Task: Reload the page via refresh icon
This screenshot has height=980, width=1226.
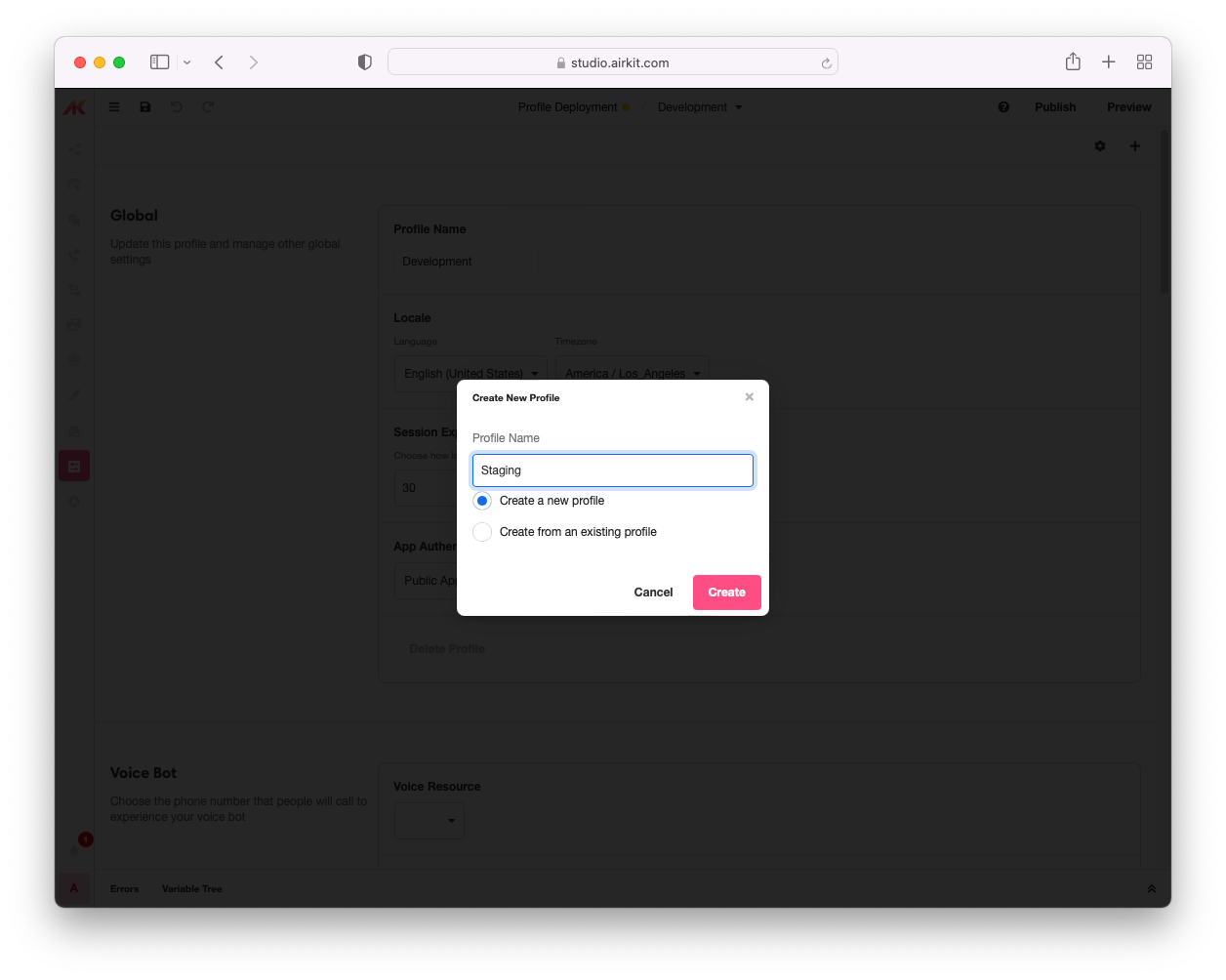Action: [x=827, y=63]
